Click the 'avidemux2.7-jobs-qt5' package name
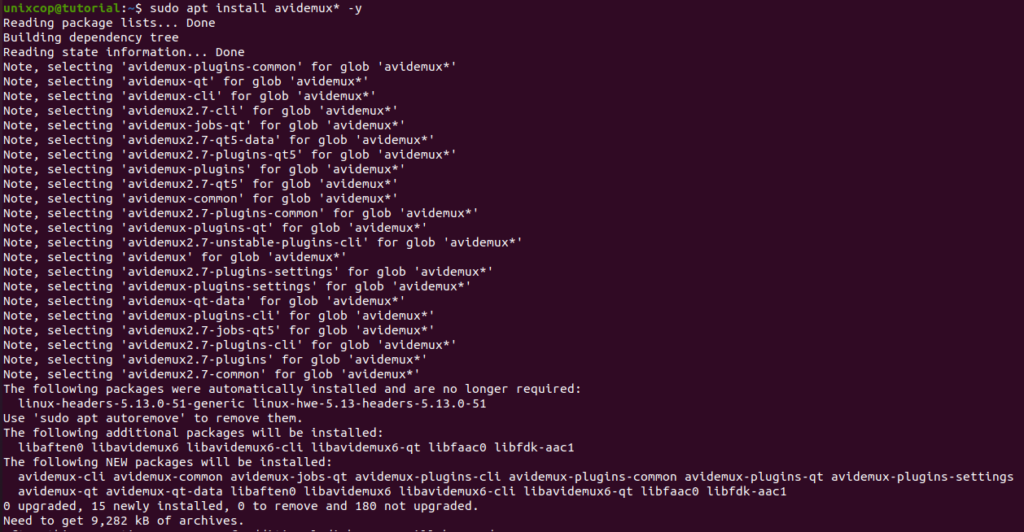The height and width of the screenshot is (532, 1024). [200, 330]
